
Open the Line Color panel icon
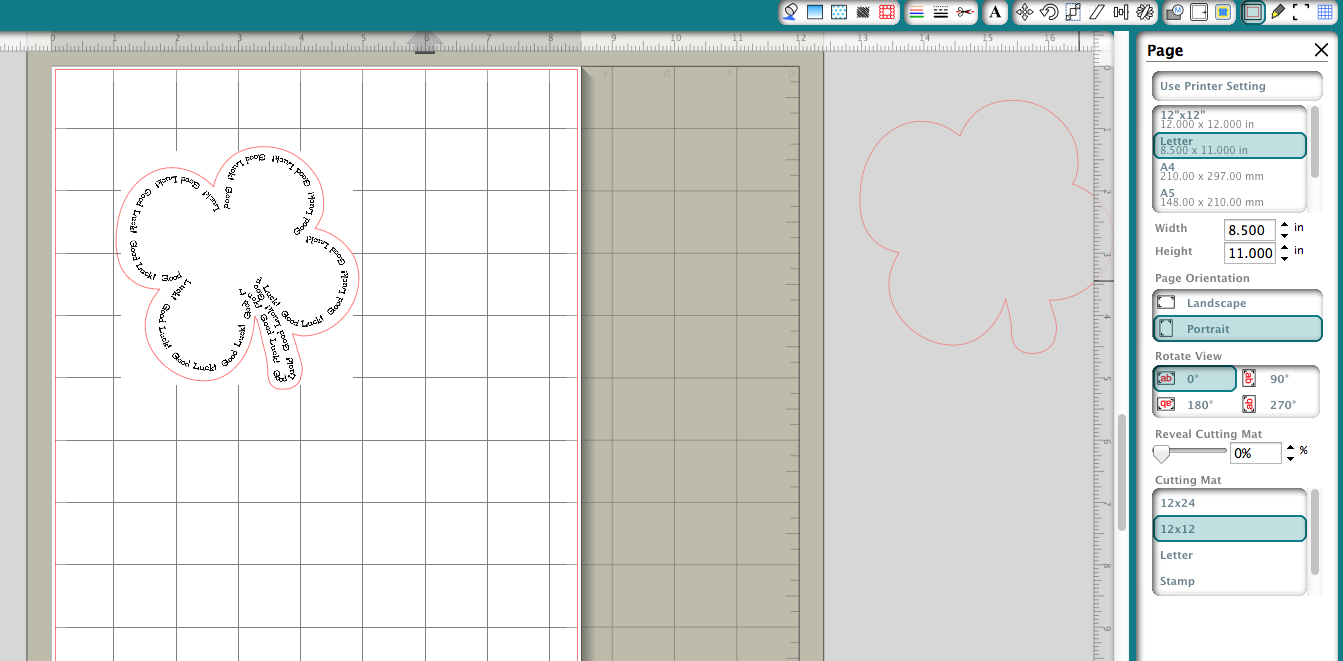coord(916,12)
